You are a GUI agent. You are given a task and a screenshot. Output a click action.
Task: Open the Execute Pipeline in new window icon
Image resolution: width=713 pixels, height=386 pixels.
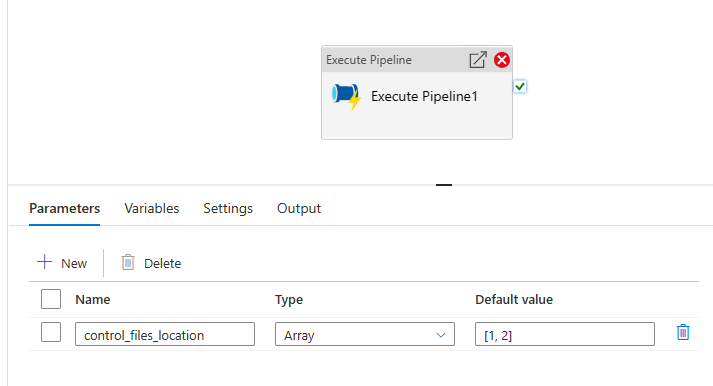[478, 60]
